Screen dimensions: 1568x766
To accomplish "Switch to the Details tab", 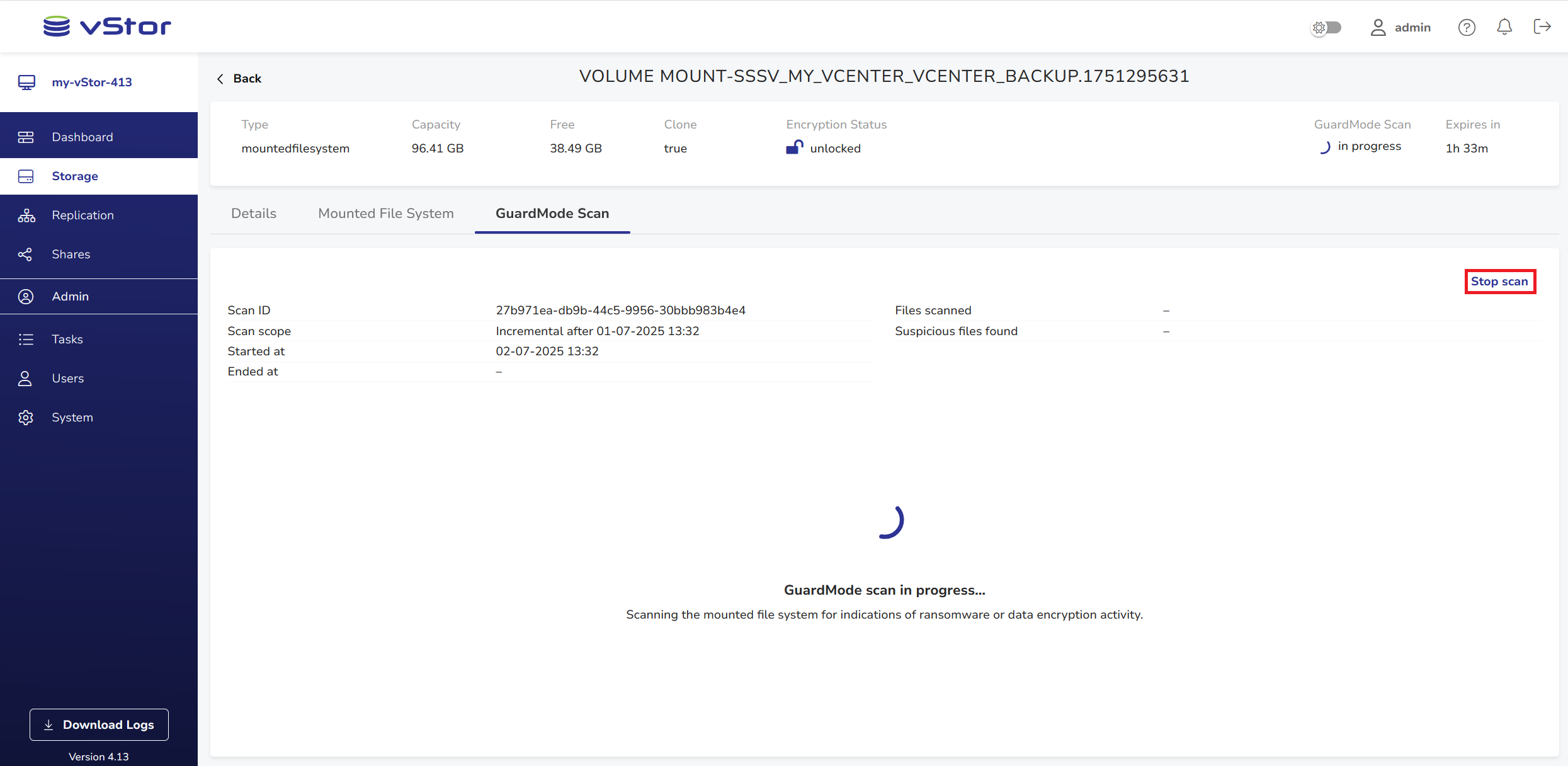I will click(x=253, y=213).
